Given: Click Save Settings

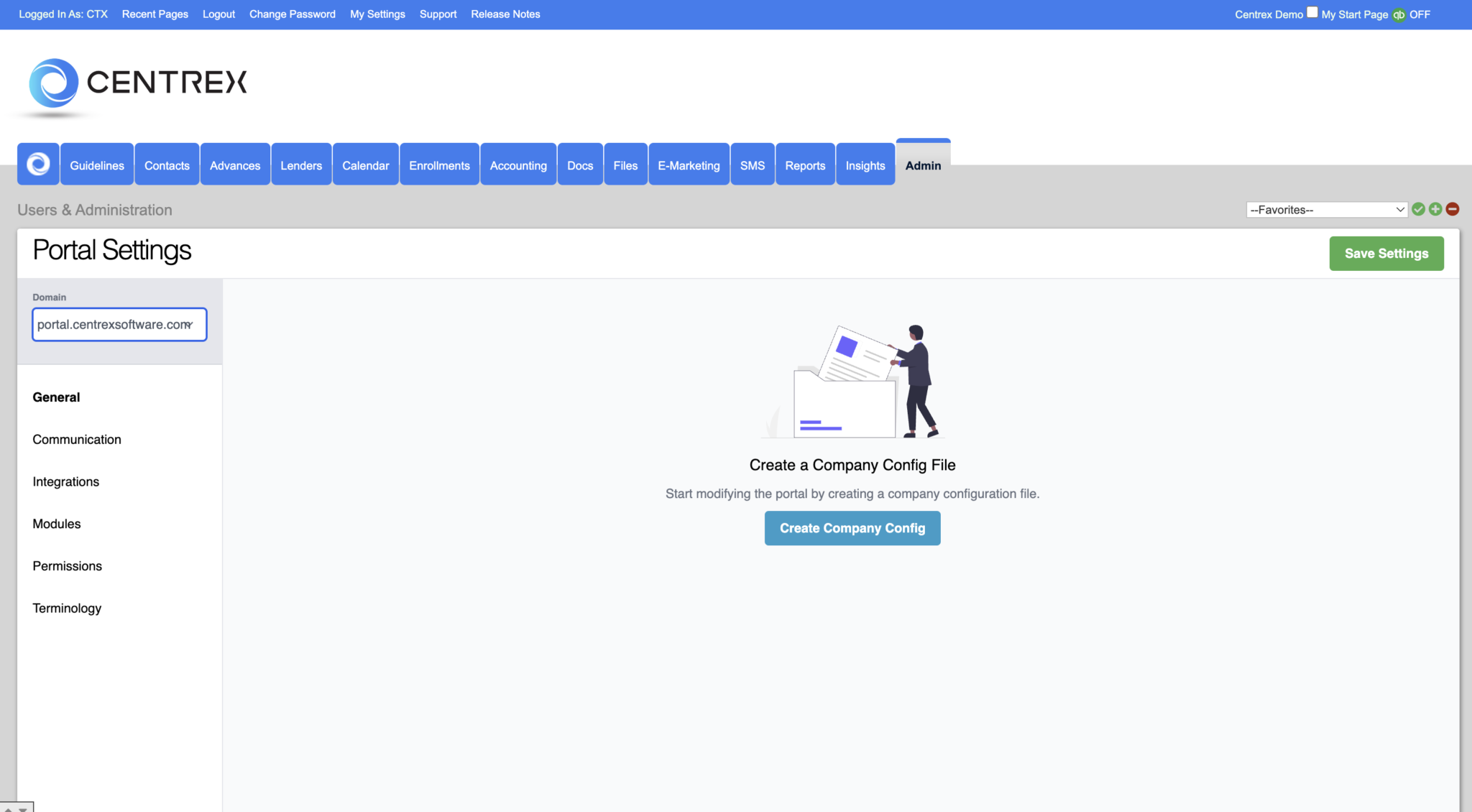Looking at the screenshot, I should (1386, 253).
